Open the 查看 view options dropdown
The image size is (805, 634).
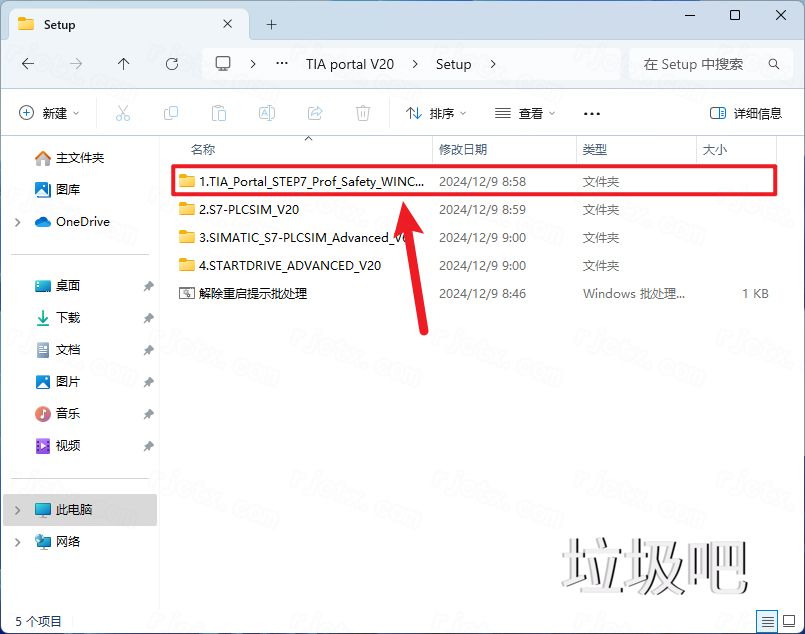click(525, 113)
